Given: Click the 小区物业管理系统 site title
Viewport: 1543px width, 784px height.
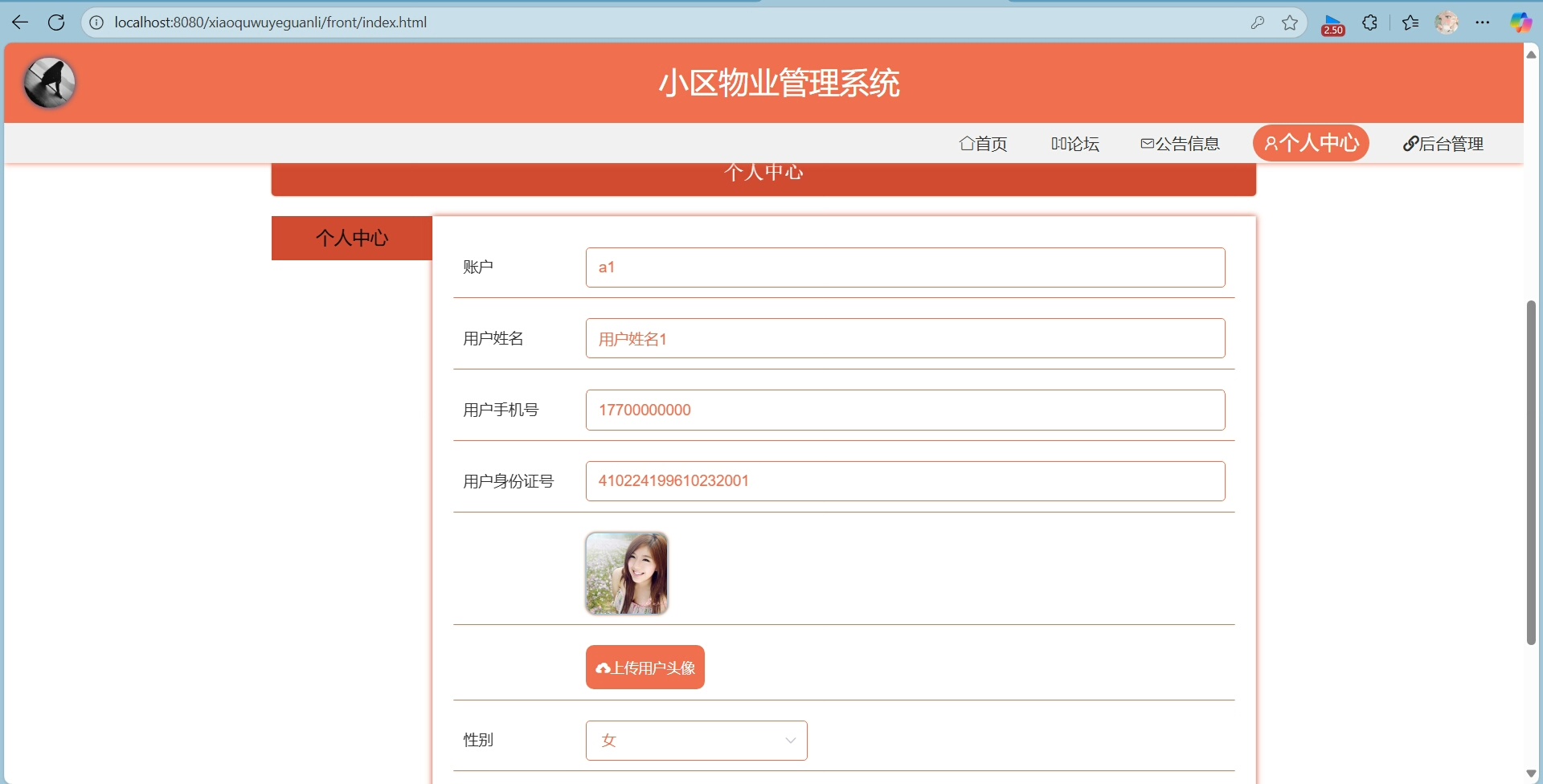Looking at the screenshot, I should [x=779, y=83].
